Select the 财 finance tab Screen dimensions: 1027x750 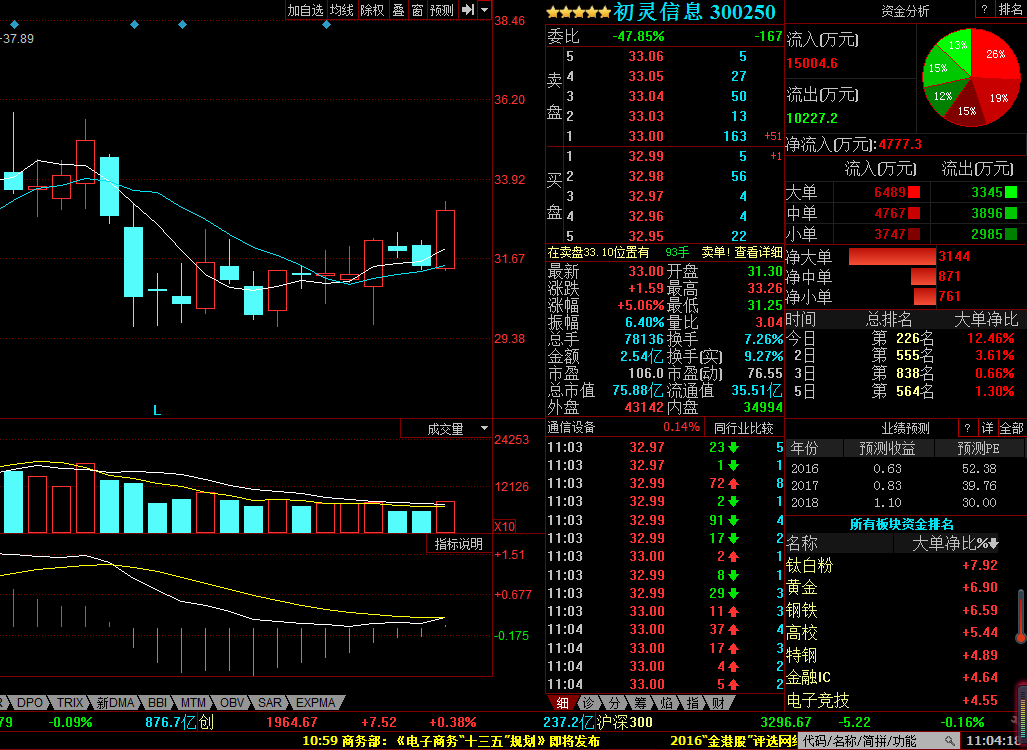coord(717,703)
